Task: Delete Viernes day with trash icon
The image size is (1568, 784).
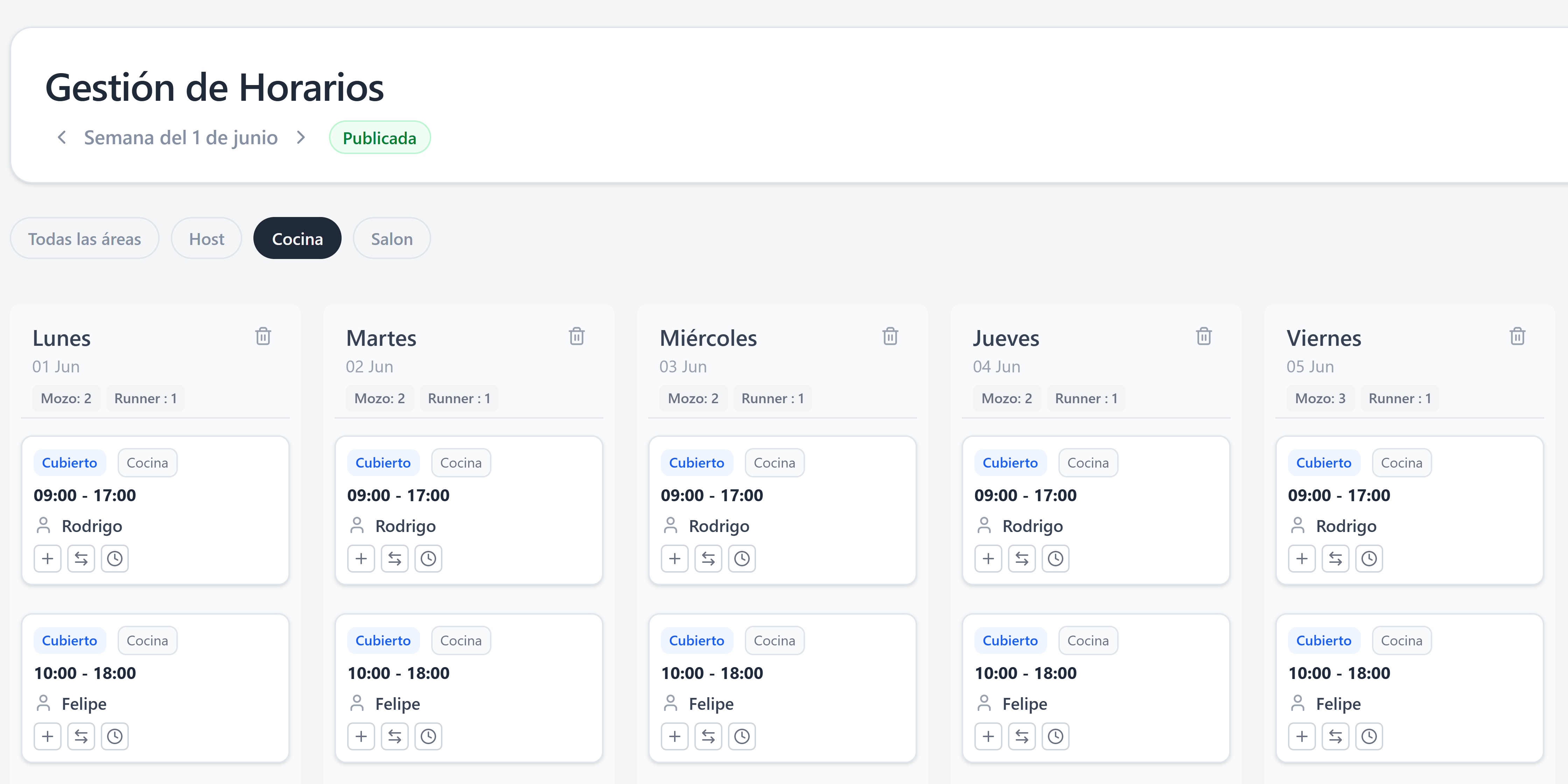Action: point(1517,336)
